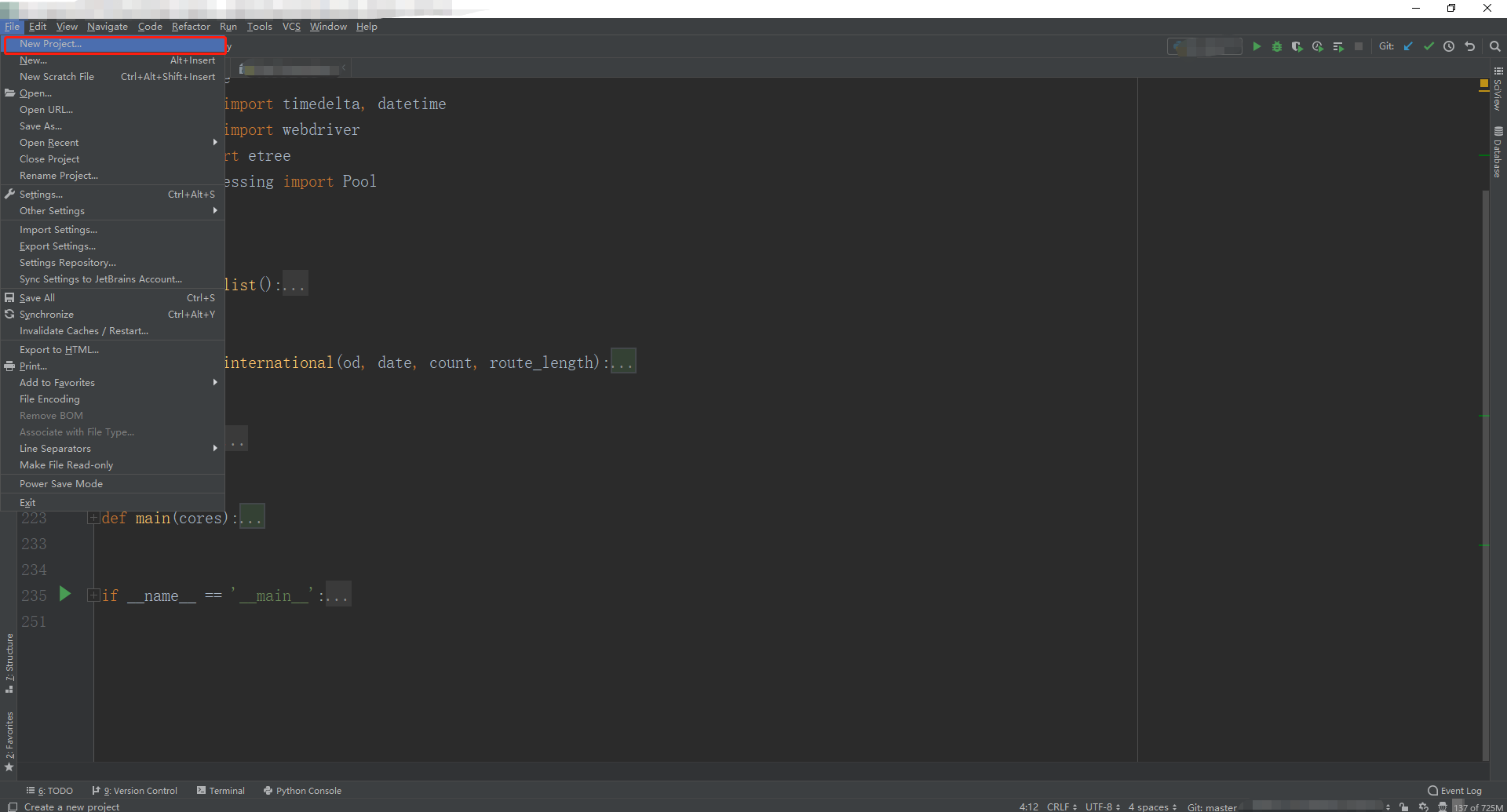1507x812 pixels.
Task: Revert changes with the undo arrow icon
Action: 1470,46
